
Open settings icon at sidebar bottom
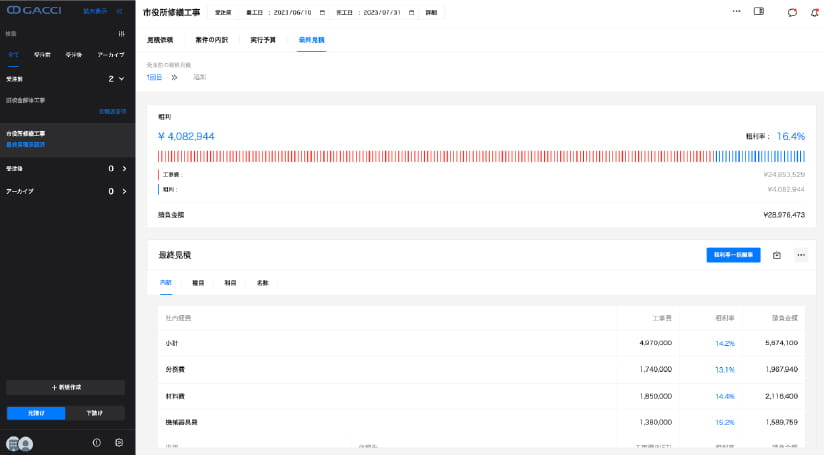(x=119, y=442)
